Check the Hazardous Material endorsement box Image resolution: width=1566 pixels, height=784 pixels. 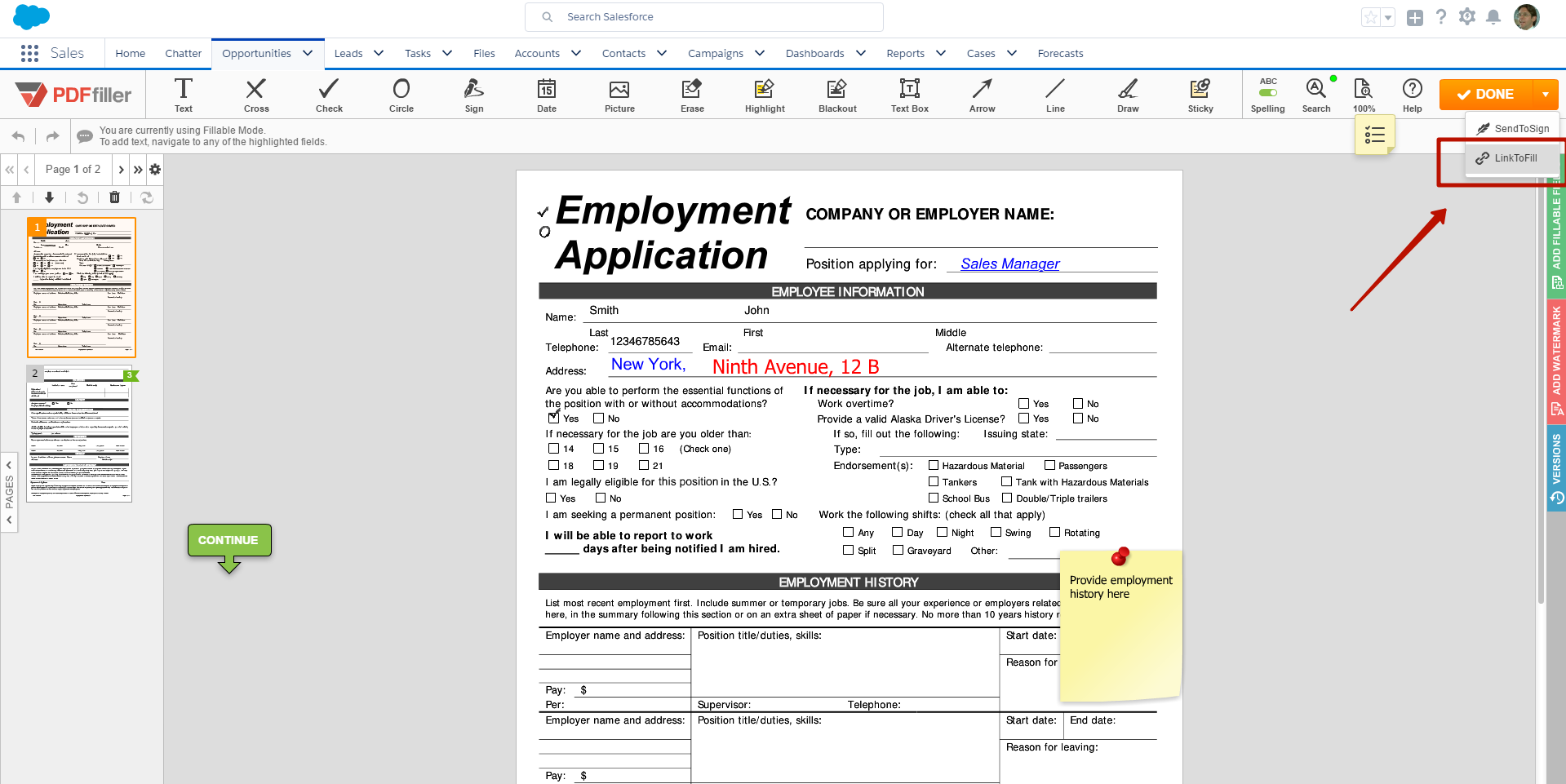[x=934, y=465]
